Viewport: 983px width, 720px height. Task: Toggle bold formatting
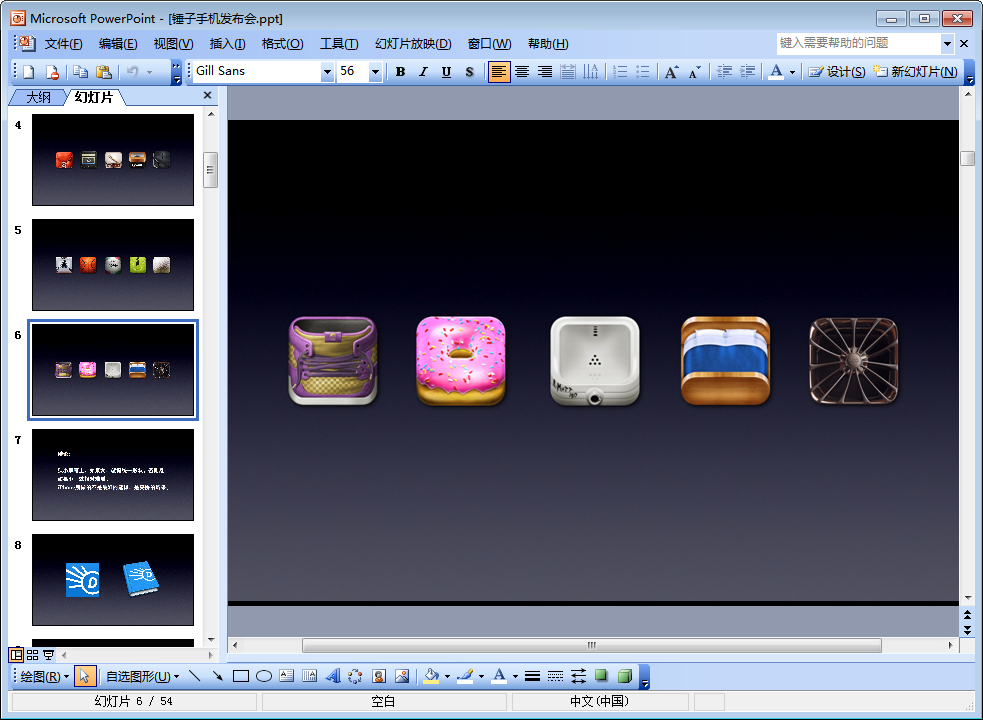click(400, 71)
